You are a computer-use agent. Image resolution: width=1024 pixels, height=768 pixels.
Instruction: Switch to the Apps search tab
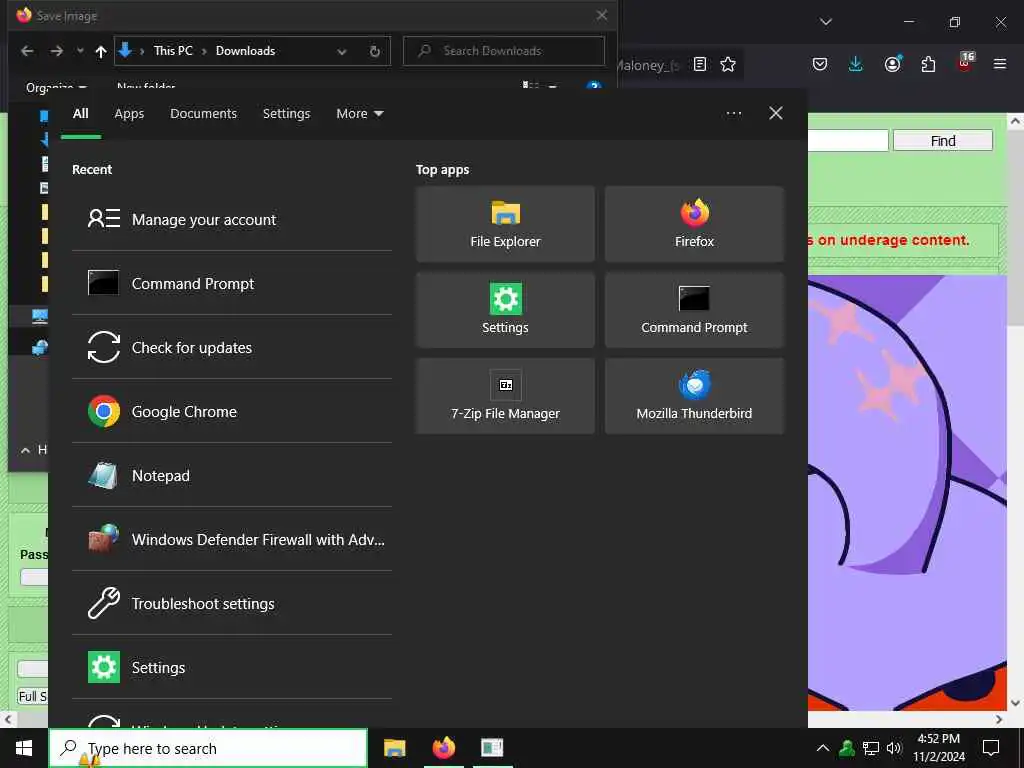click(x=129, y=114)
